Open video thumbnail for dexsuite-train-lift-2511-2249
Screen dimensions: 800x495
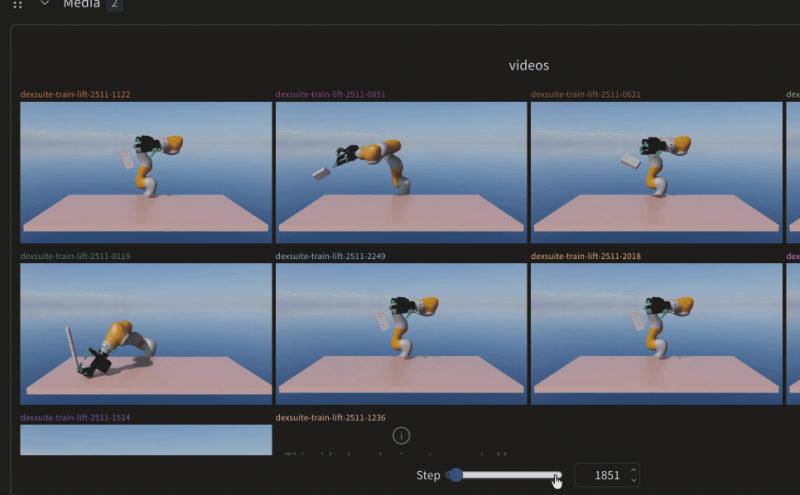pyautogui.click(x=401, y=334)
